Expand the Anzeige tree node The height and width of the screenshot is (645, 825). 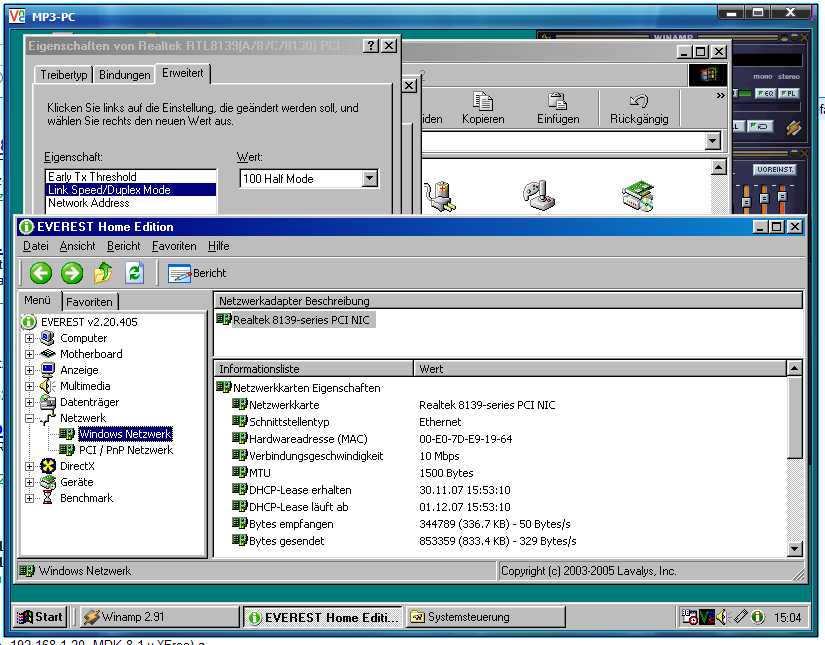[29, 370]
